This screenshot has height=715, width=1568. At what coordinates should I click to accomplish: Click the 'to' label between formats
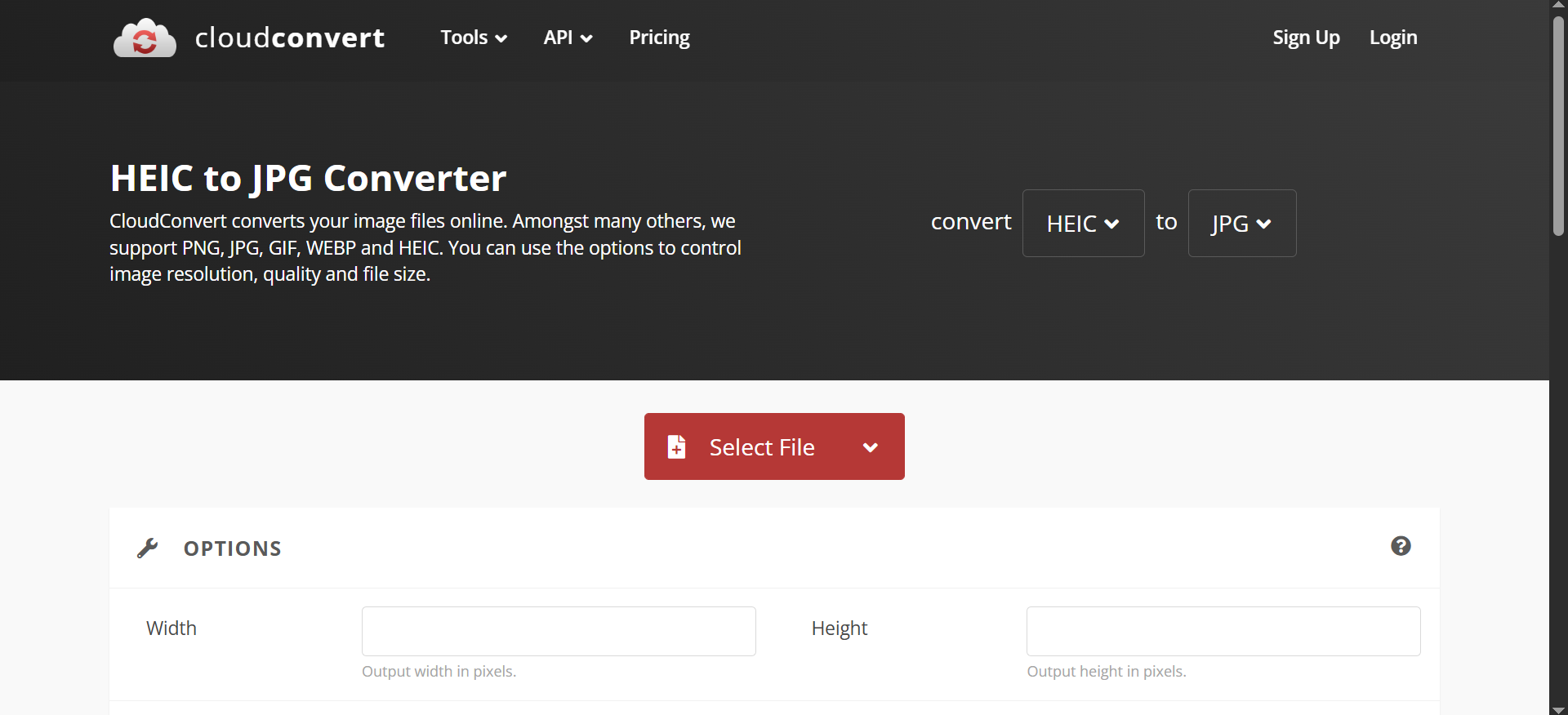(x=1166, y=222)
